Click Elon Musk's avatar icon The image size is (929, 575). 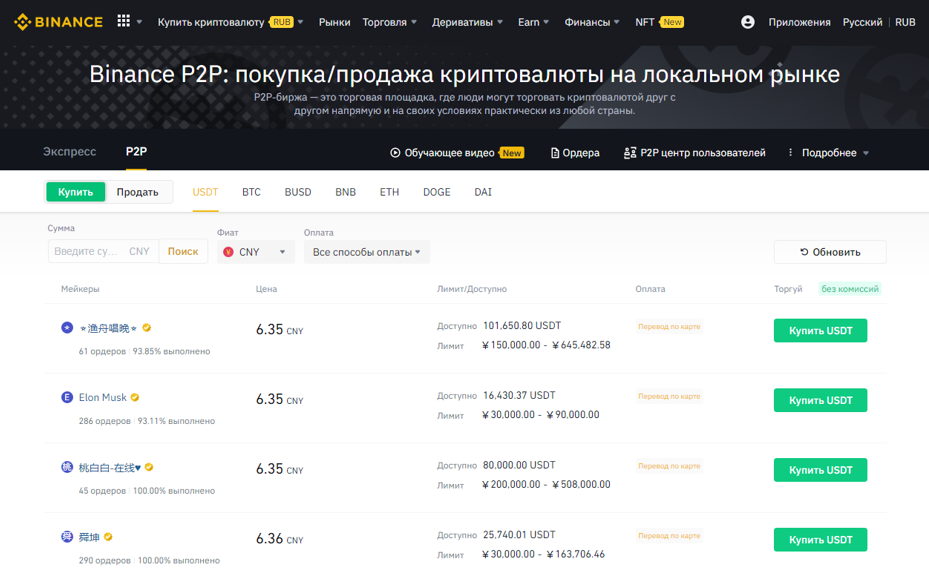tap(67, 397)
